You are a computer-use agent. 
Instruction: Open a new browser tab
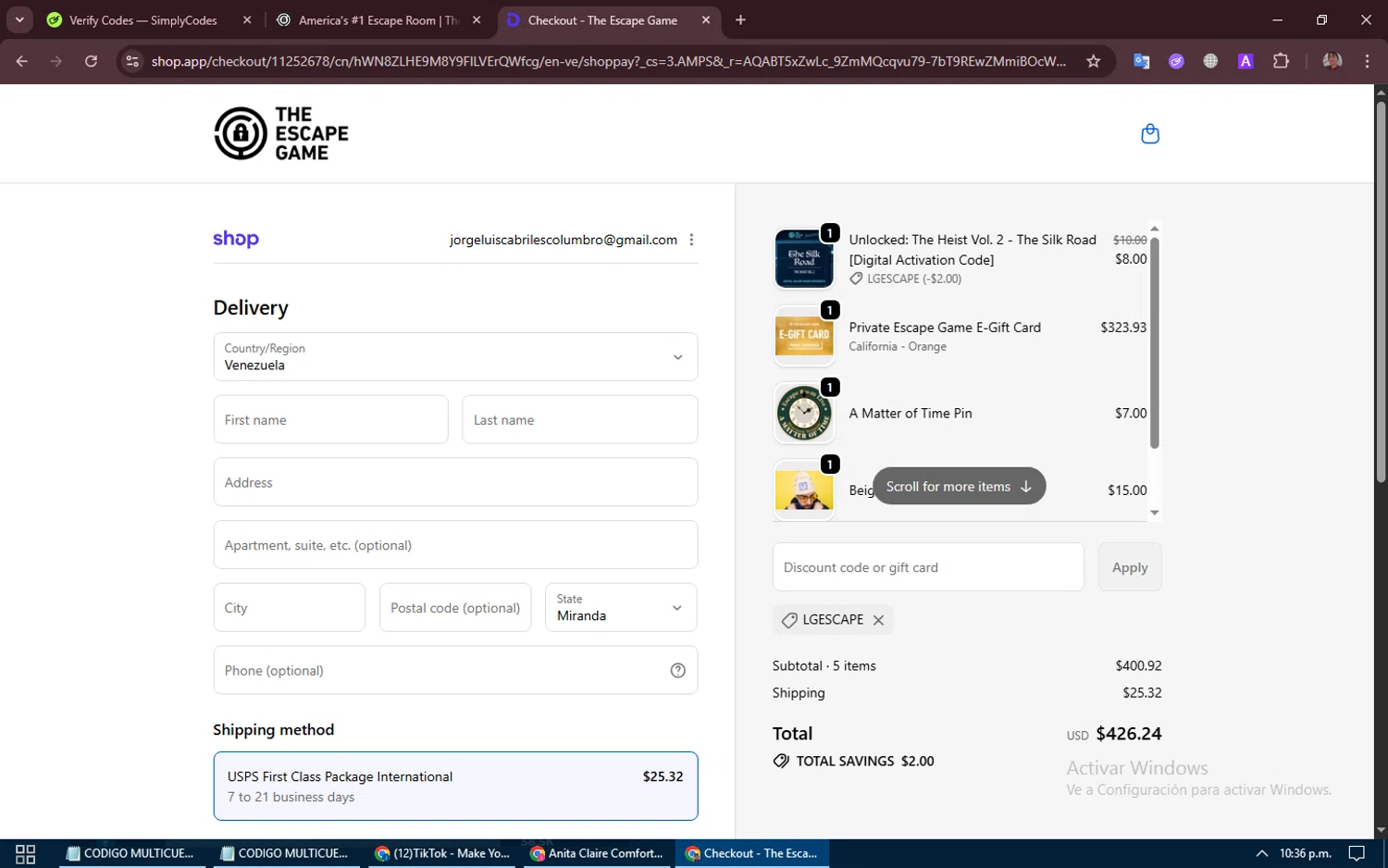point(740,20)
